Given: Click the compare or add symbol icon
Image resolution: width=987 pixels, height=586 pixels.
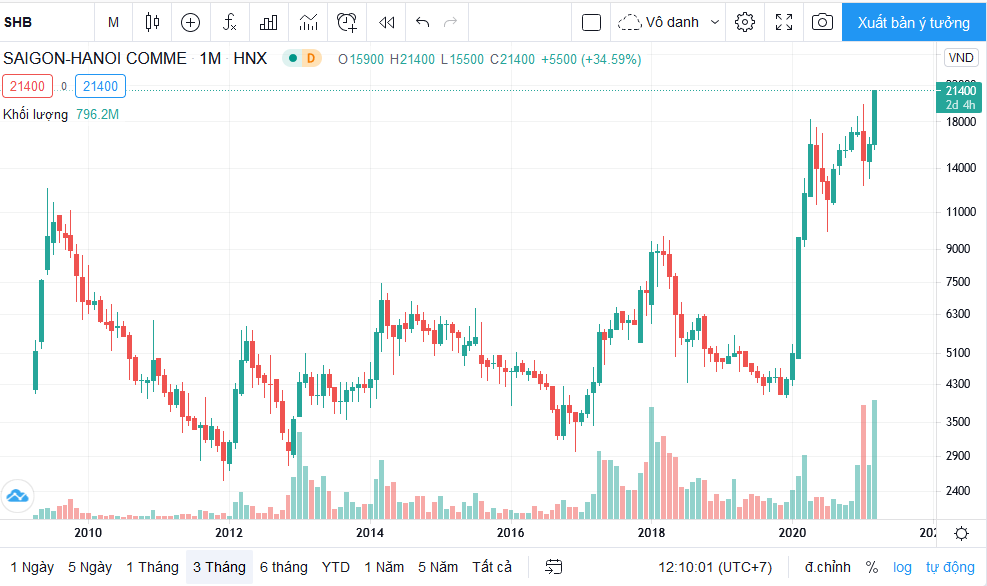Looking at the screenshot, I should pyautogui.click(x=190, y=23).
